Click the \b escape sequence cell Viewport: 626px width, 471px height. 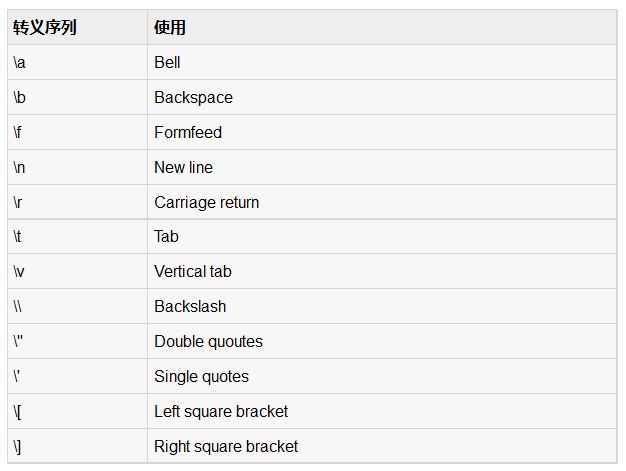tap(19, 97)
